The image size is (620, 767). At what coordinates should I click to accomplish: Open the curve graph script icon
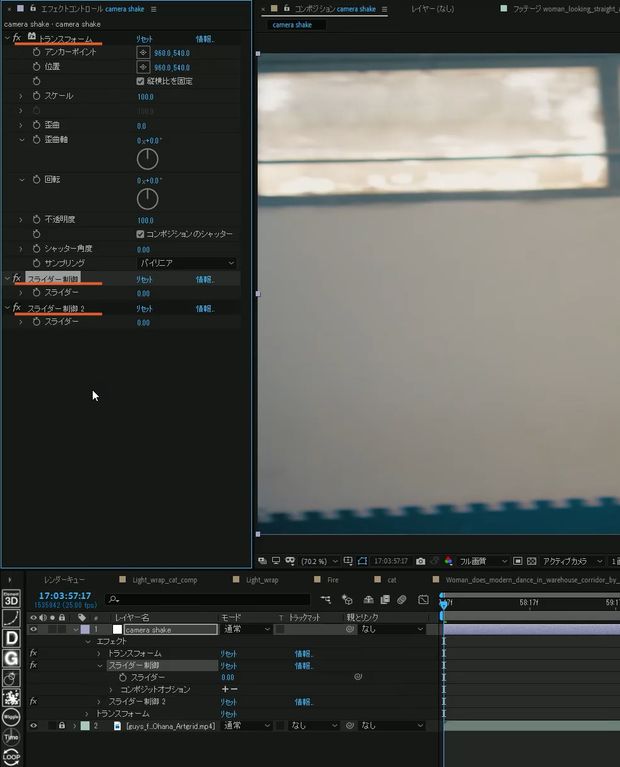pos(11,618)
